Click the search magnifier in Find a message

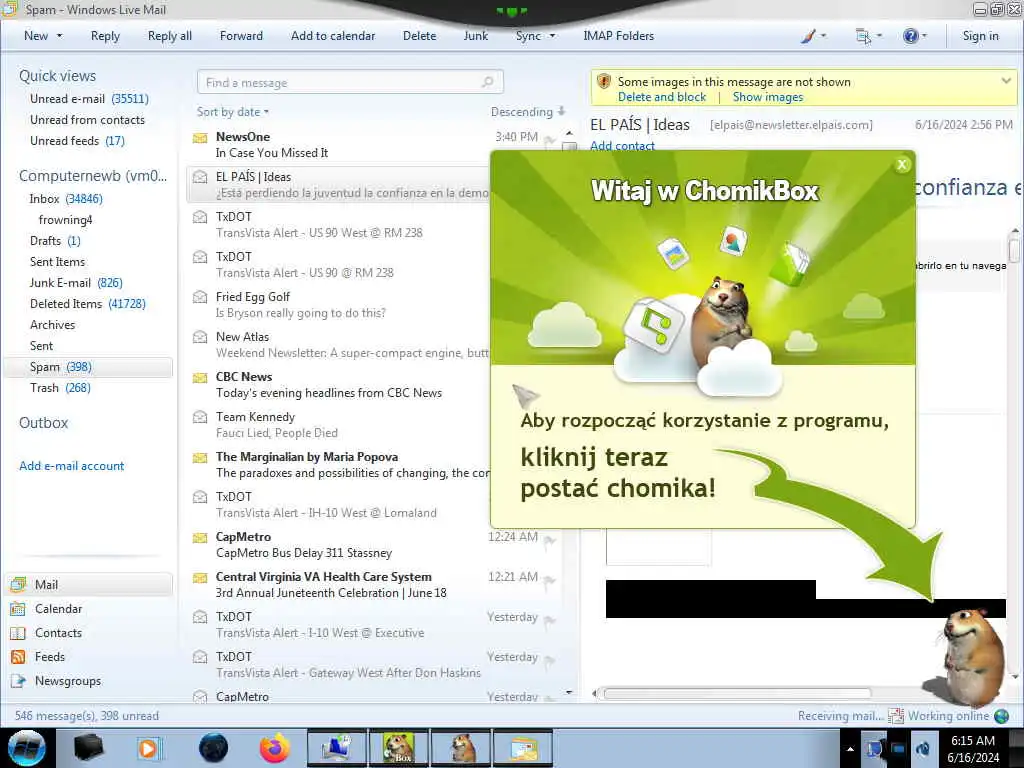click(x=487, y=82)
